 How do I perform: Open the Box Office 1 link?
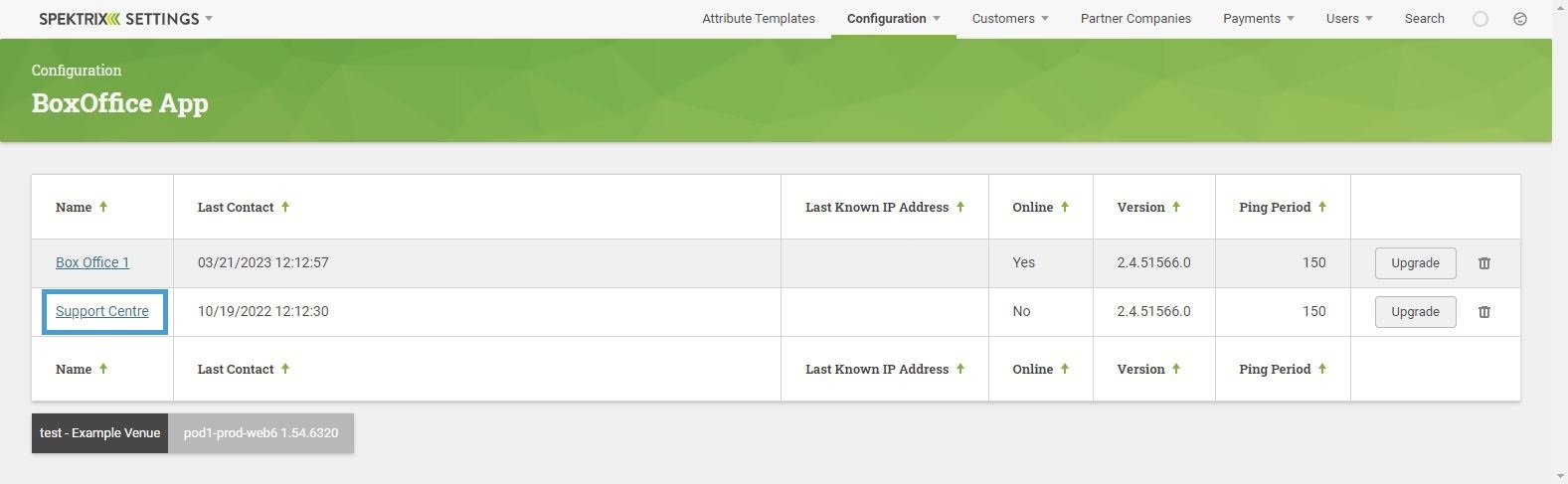coord(92,262)
